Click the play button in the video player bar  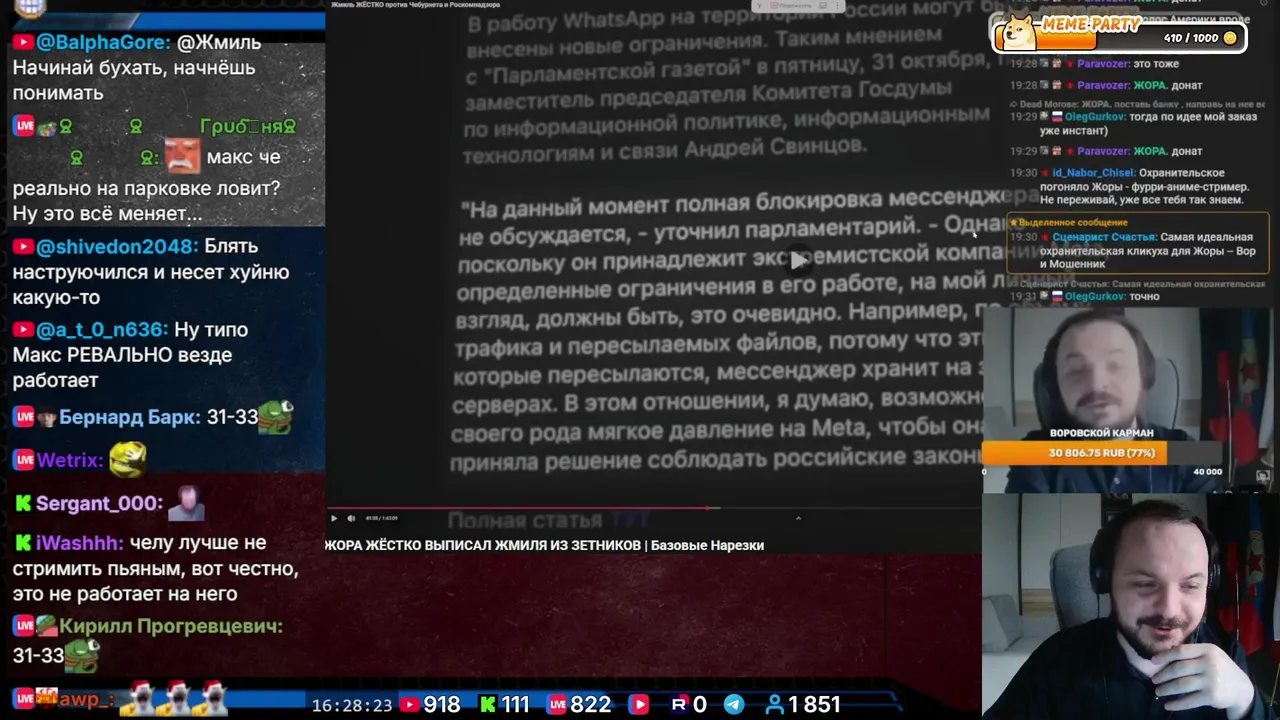tap(334, 518)
